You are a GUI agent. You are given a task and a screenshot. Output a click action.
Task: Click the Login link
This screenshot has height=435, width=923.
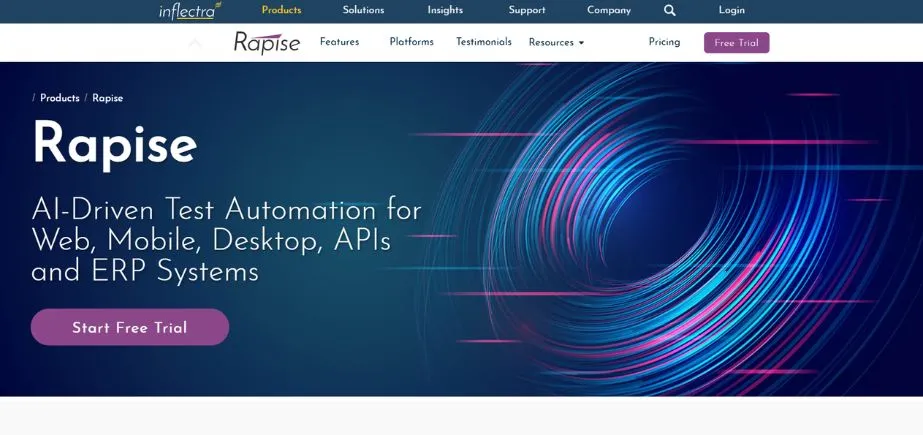click(x=732, y=10)
